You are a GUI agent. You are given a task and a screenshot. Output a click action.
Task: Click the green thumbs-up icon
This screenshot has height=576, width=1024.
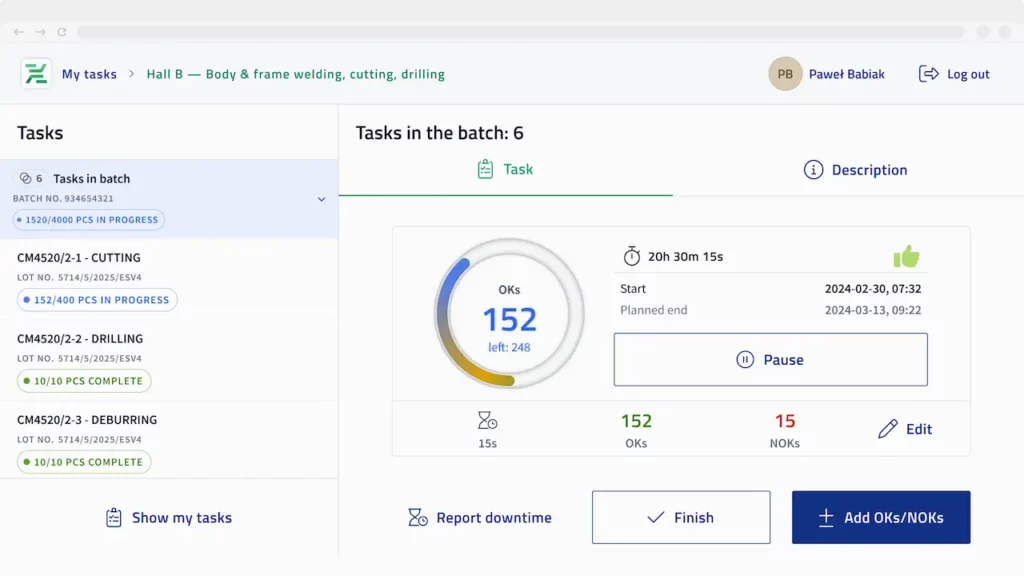point(906,257)
